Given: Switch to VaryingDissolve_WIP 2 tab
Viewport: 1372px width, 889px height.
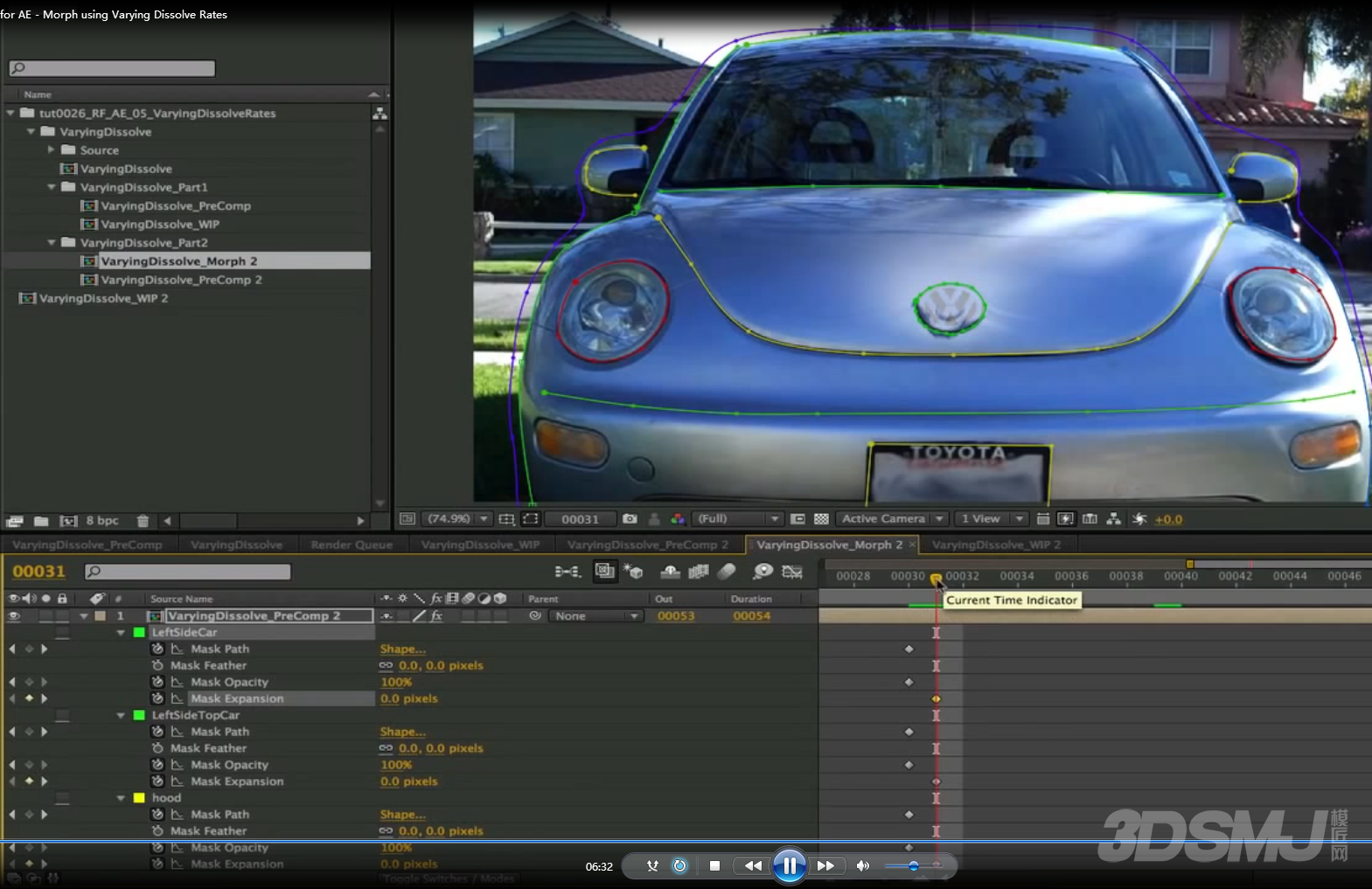Looking at the screenshot, I should point(996,545).
